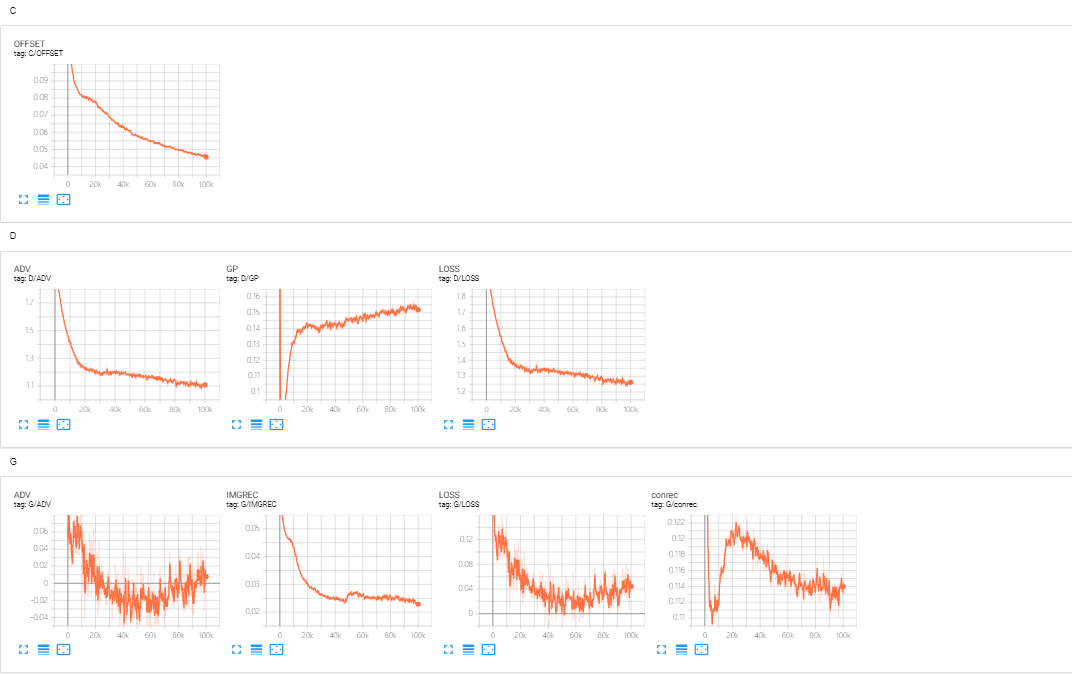
Task: Toggle log scale on the G/conrec chart
Action: (681, 649)
